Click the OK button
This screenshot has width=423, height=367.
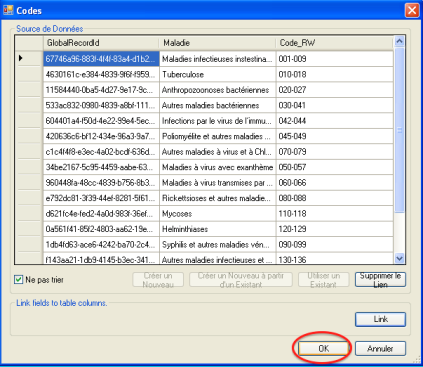(x=323, y=348)
